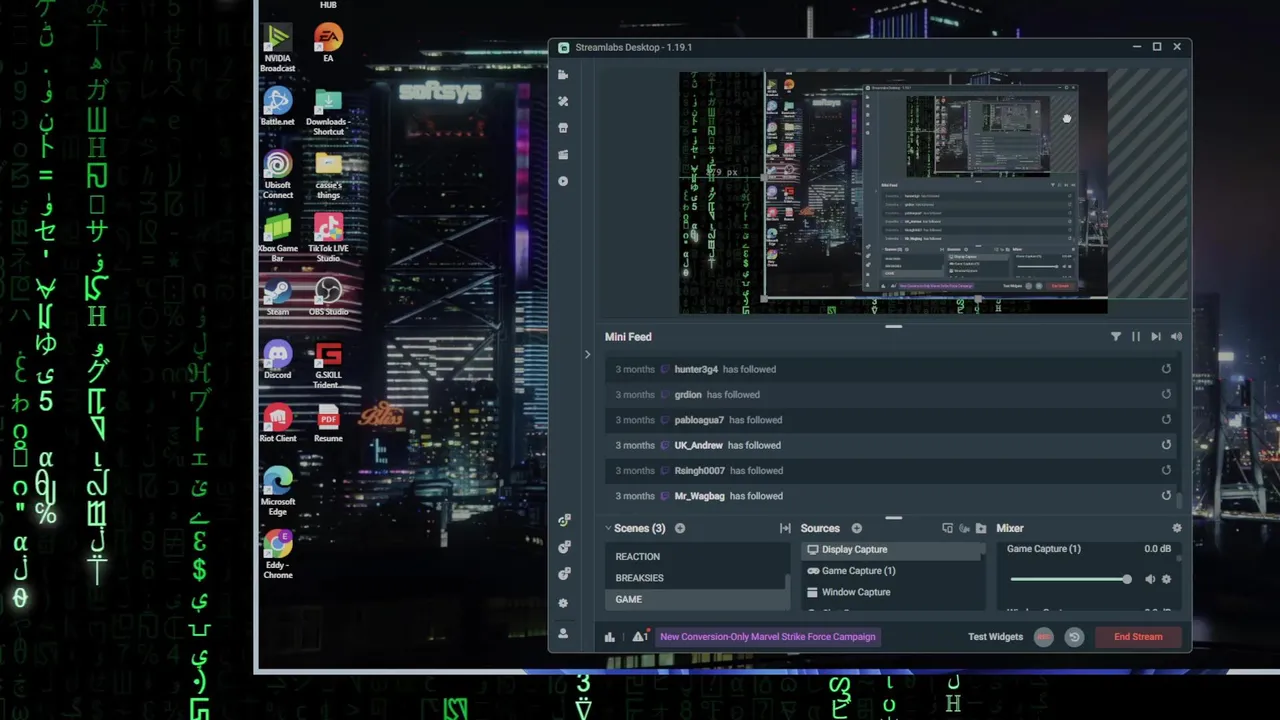Viewport: 1280px width, 720px height.
Task: Open OBS Studio desktop icon
Action: 328,297
